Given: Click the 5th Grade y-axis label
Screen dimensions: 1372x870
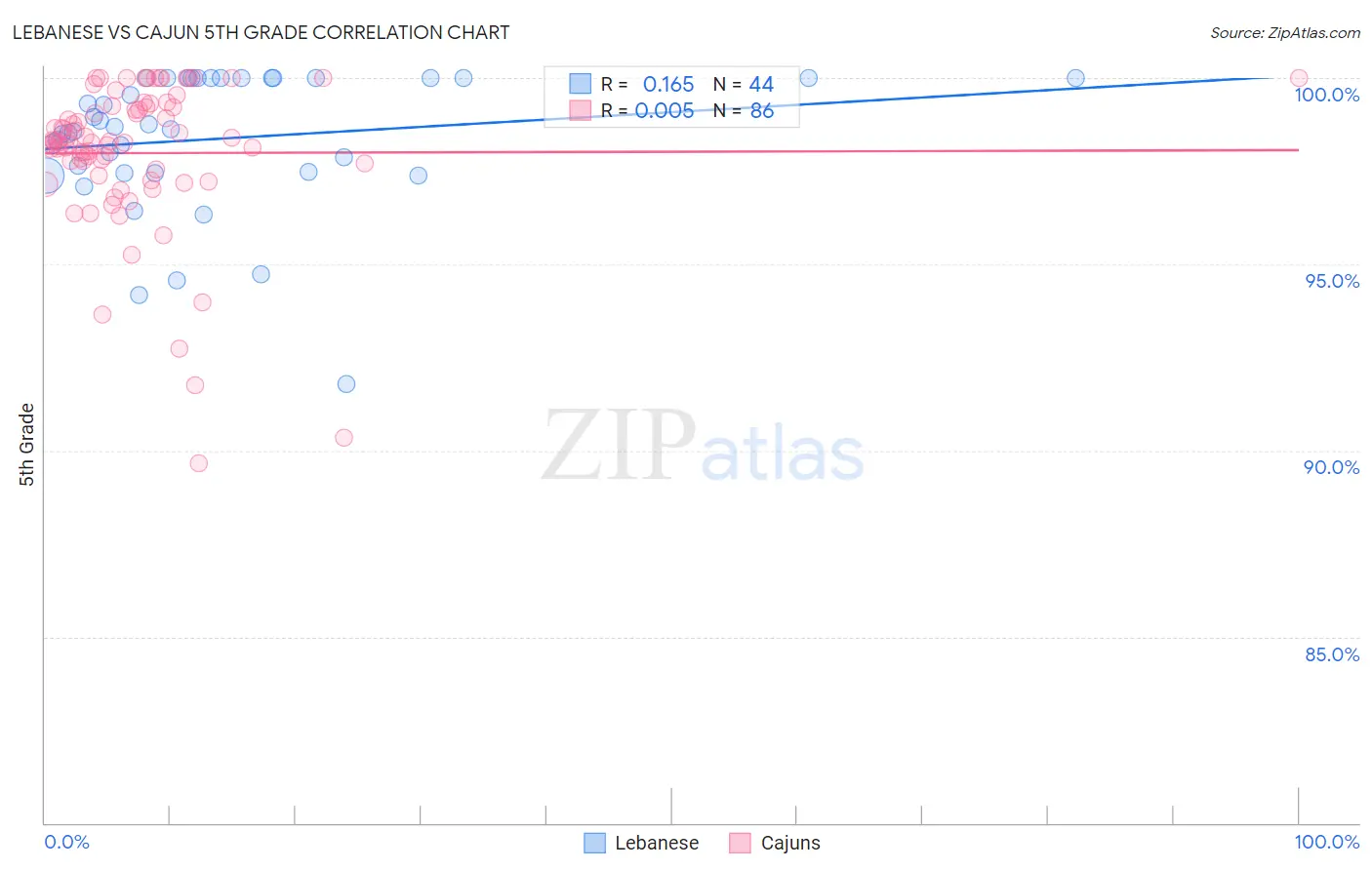Looking at the screenshot, I should point(27,445).
